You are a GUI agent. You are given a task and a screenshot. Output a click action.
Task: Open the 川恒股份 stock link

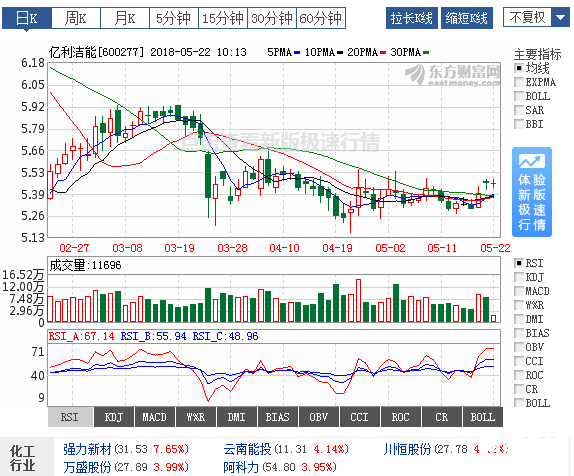click(407, 449)
